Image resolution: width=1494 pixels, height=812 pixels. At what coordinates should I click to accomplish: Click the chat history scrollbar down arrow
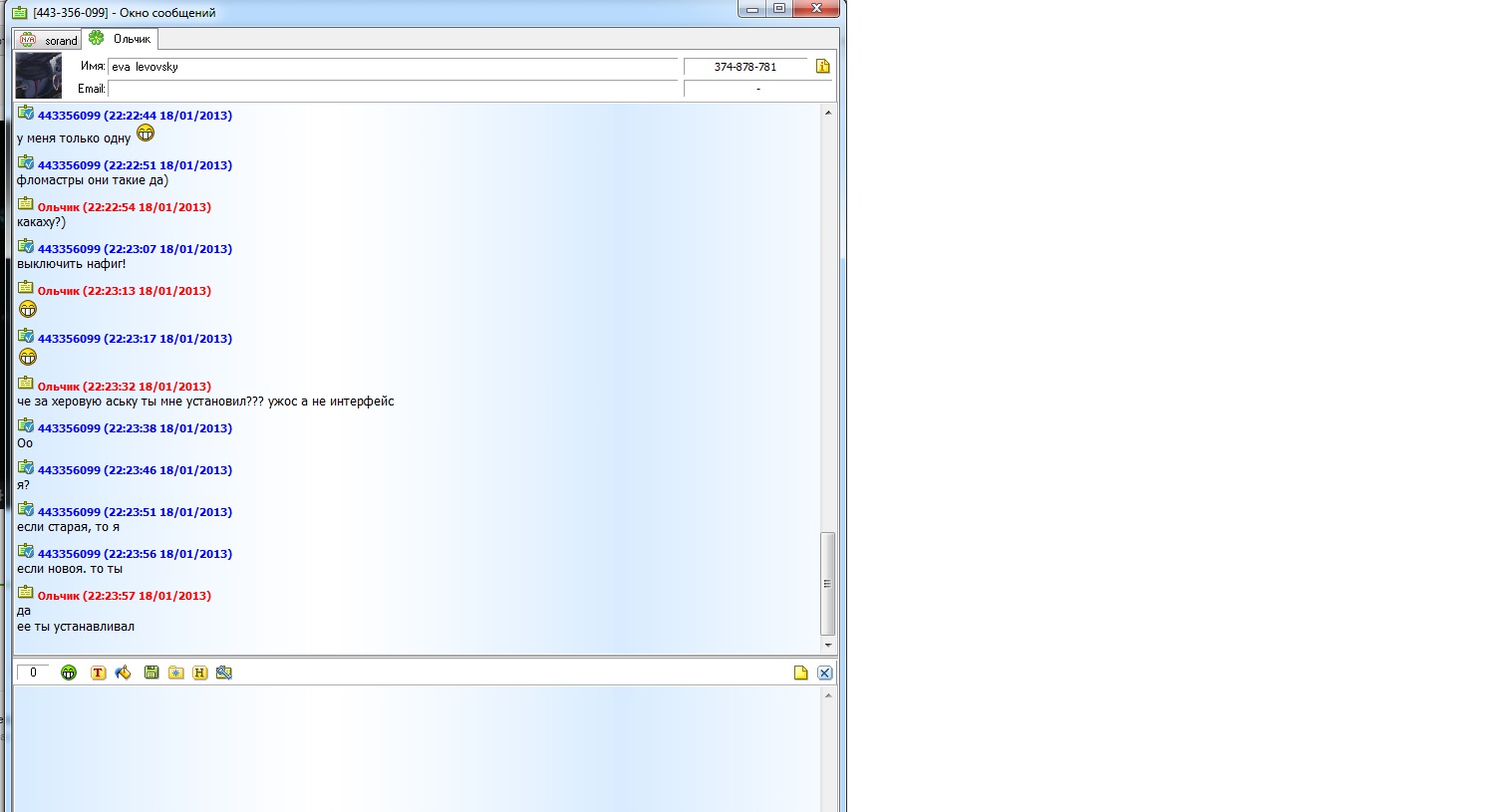coord(828,646)
